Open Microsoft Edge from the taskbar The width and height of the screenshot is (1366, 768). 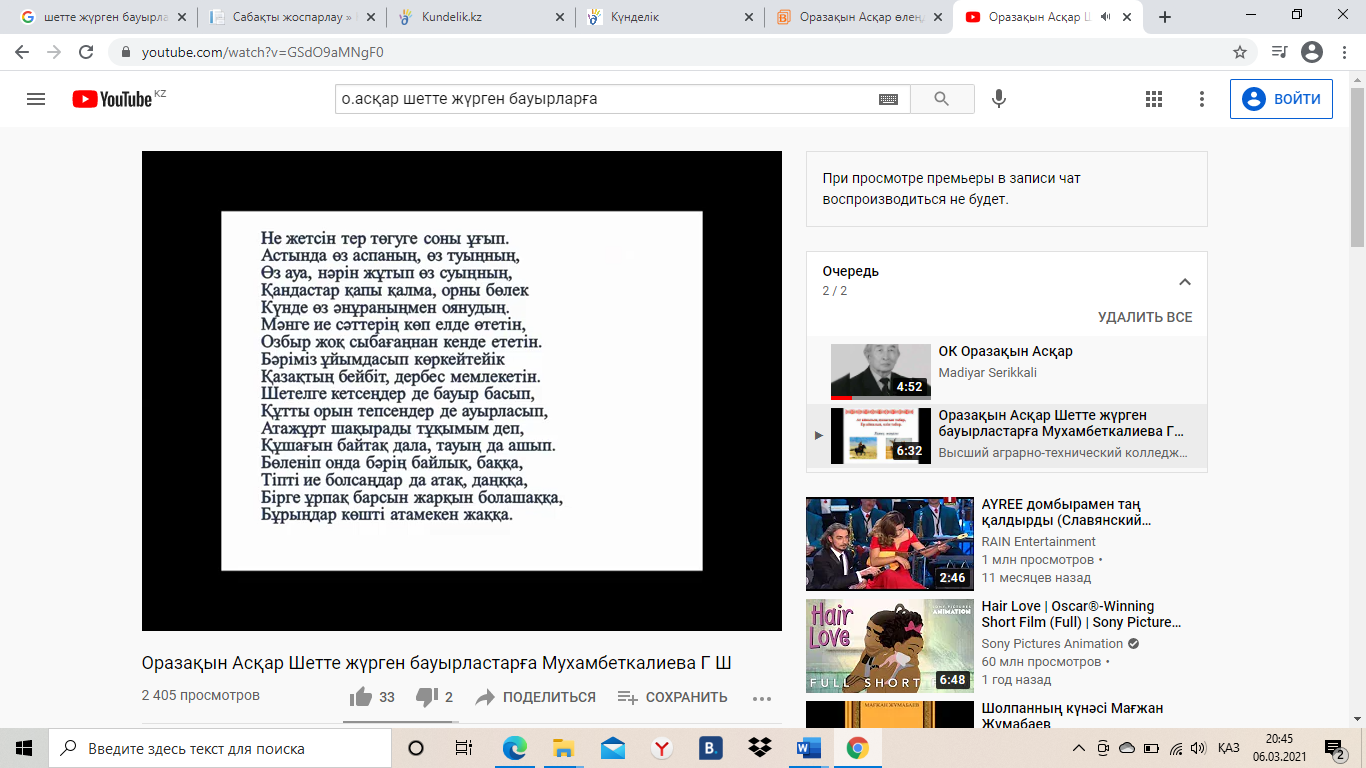click(x=514, y=748)
